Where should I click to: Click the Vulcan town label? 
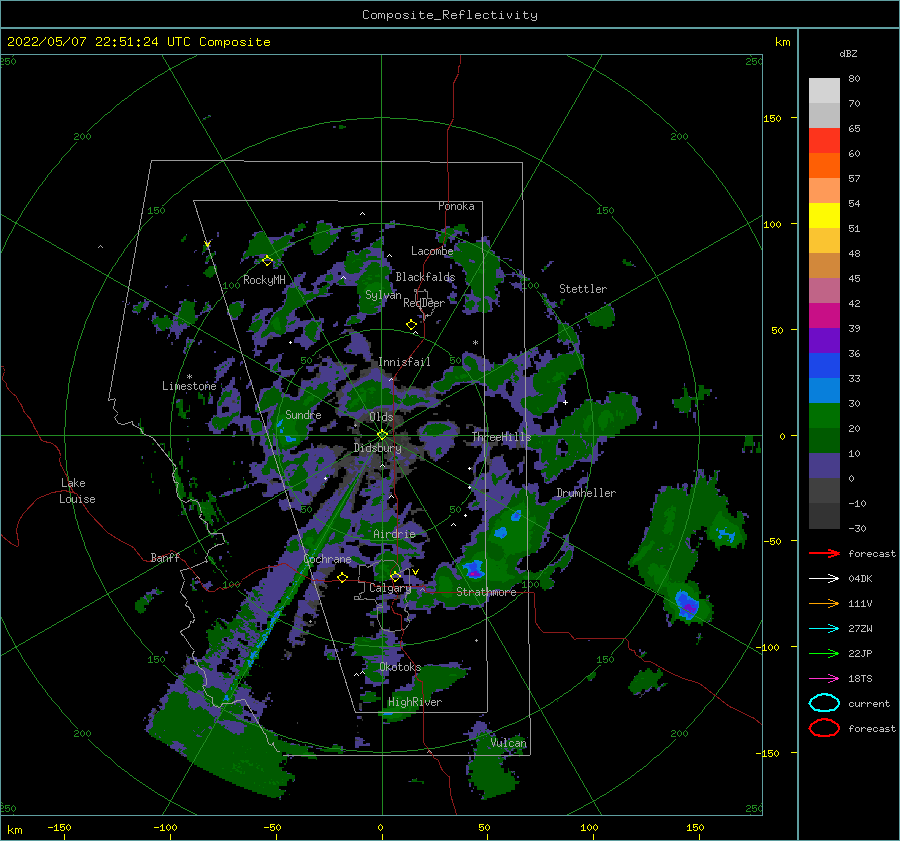pos(509,743)
